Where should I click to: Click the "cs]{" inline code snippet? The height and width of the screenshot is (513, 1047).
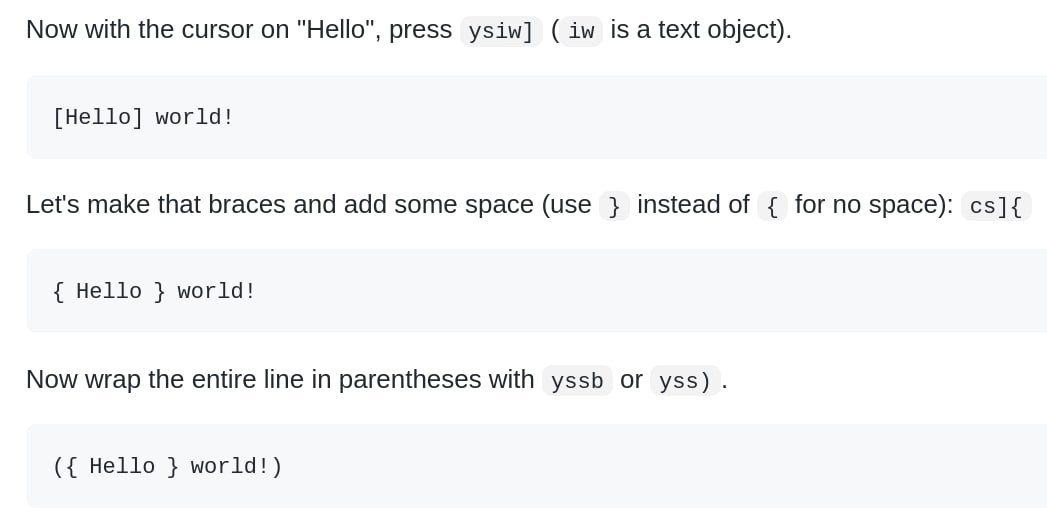pyautogui.click(x=996, y=206)
